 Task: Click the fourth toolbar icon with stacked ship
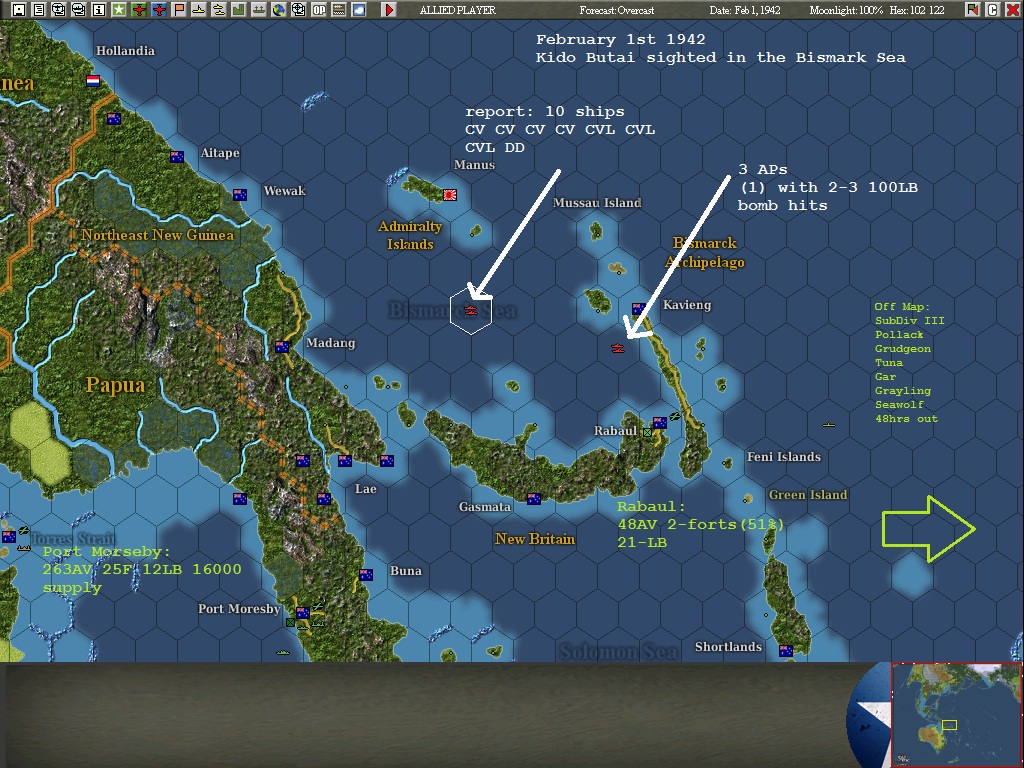click(79, 9)
